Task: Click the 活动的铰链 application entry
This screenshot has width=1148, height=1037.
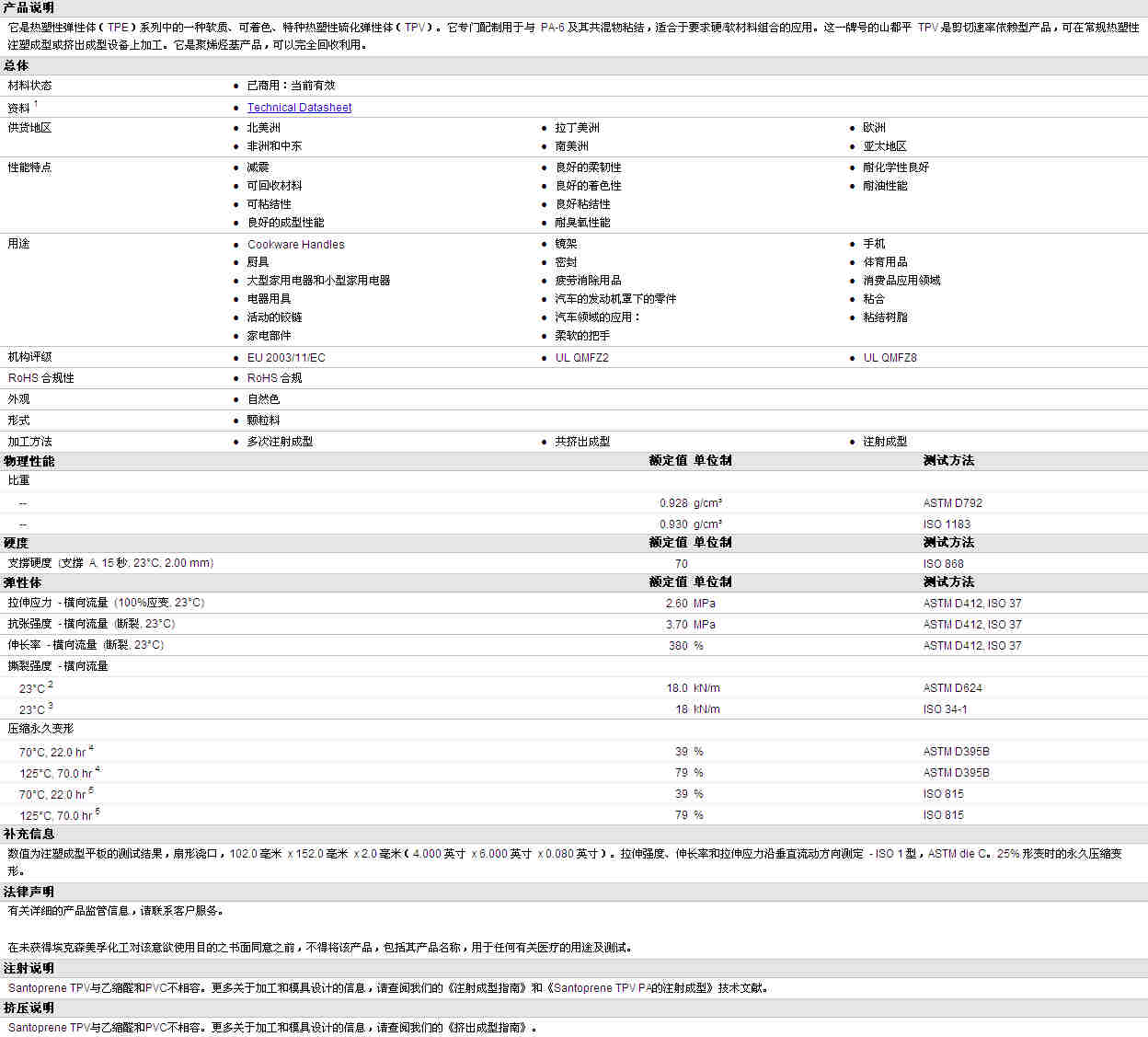Action: click(x=275, y=317)
